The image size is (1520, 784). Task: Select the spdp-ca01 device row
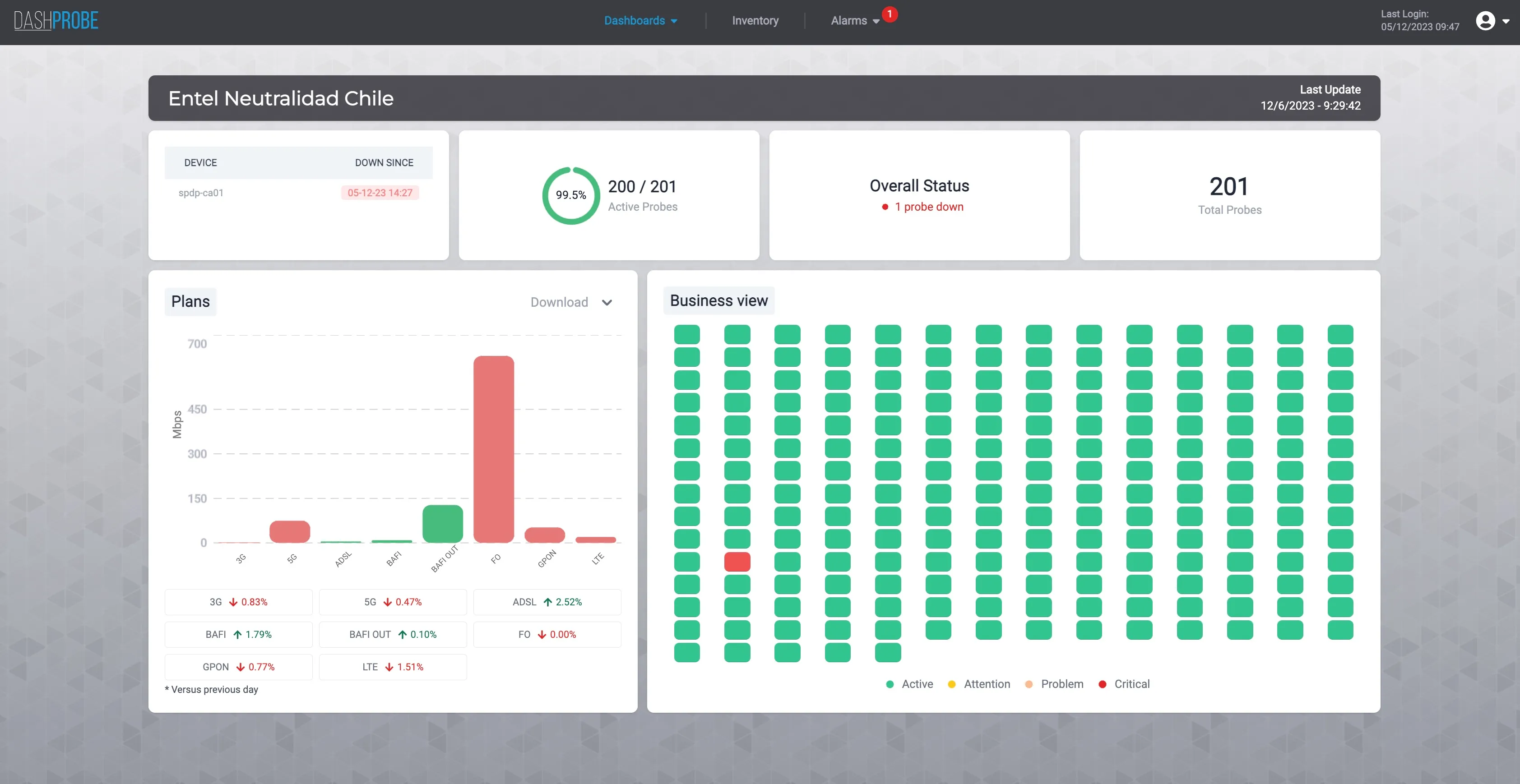[x=299, y=193]
